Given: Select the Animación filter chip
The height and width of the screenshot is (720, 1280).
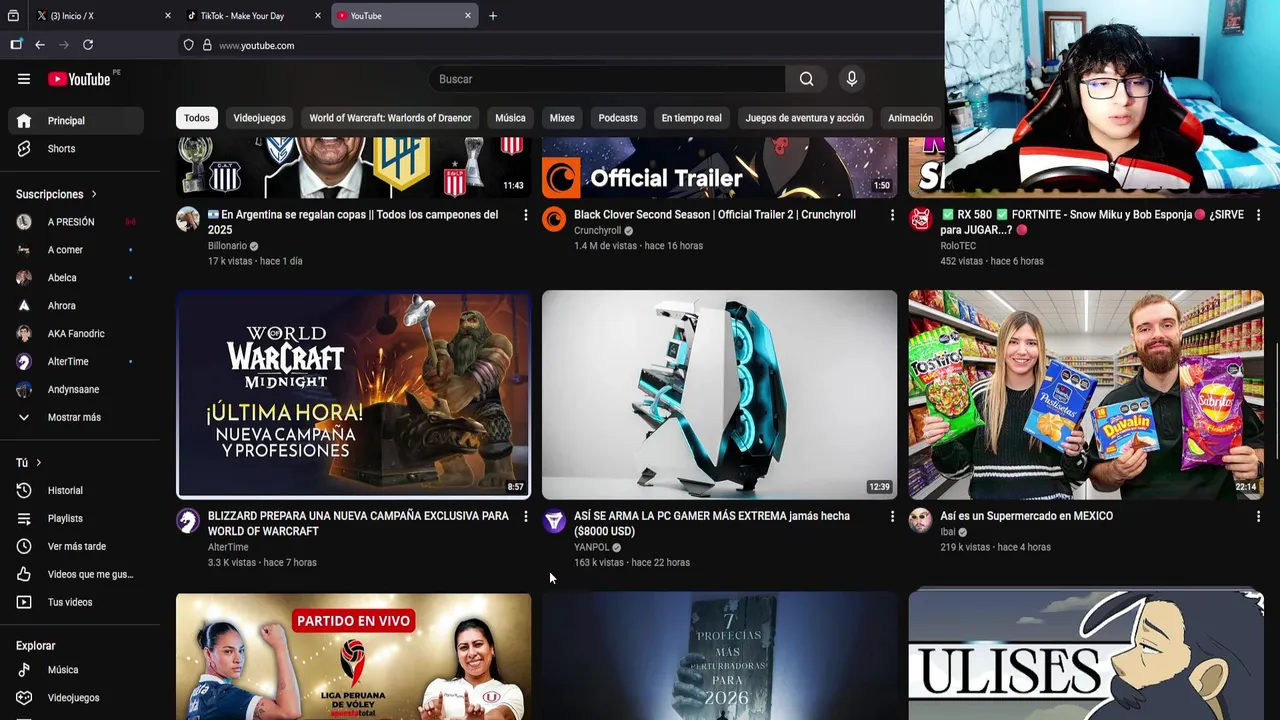Looking at the screenshot, I should tap(910, 118).
